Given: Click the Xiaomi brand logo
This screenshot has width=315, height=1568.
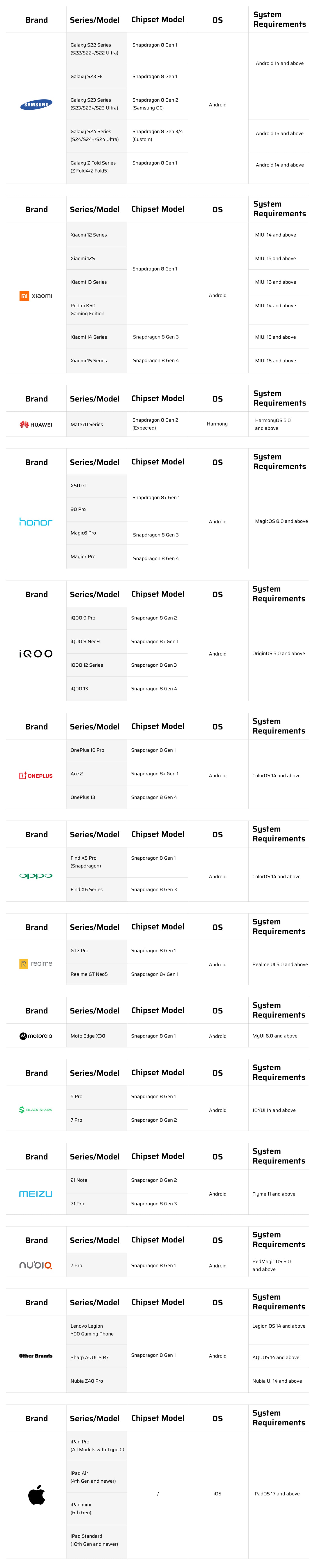Looking at the screenshot, I should coord(36,296).
